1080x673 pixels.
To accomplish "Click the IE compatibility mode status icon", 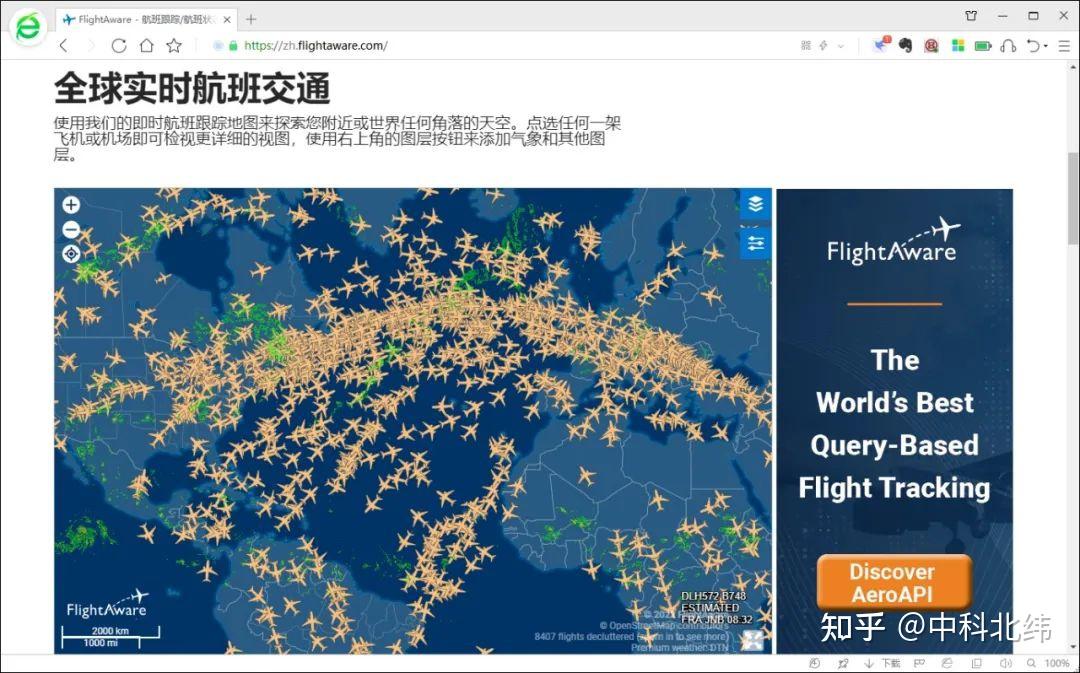I will pos(948,663).
